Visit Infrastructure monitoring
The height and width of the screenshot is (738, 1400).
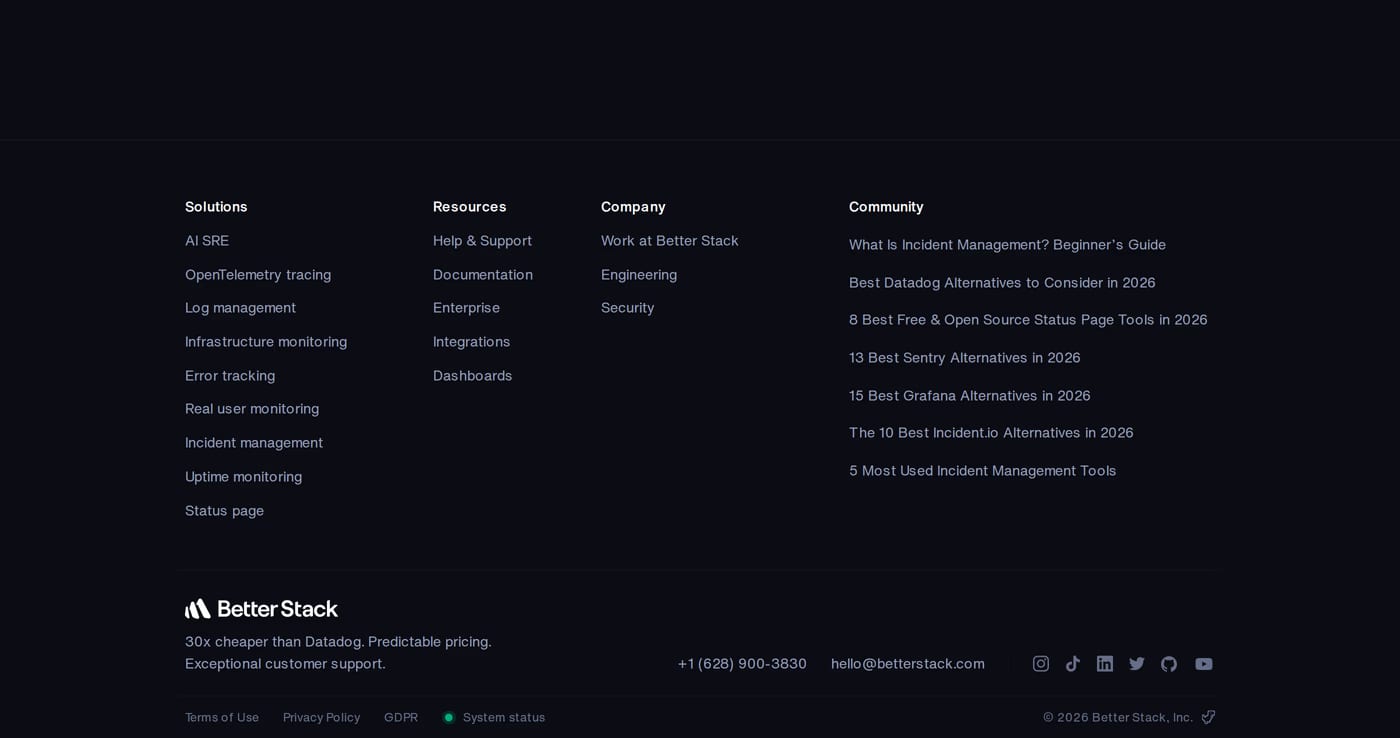(x=266, y=342)
